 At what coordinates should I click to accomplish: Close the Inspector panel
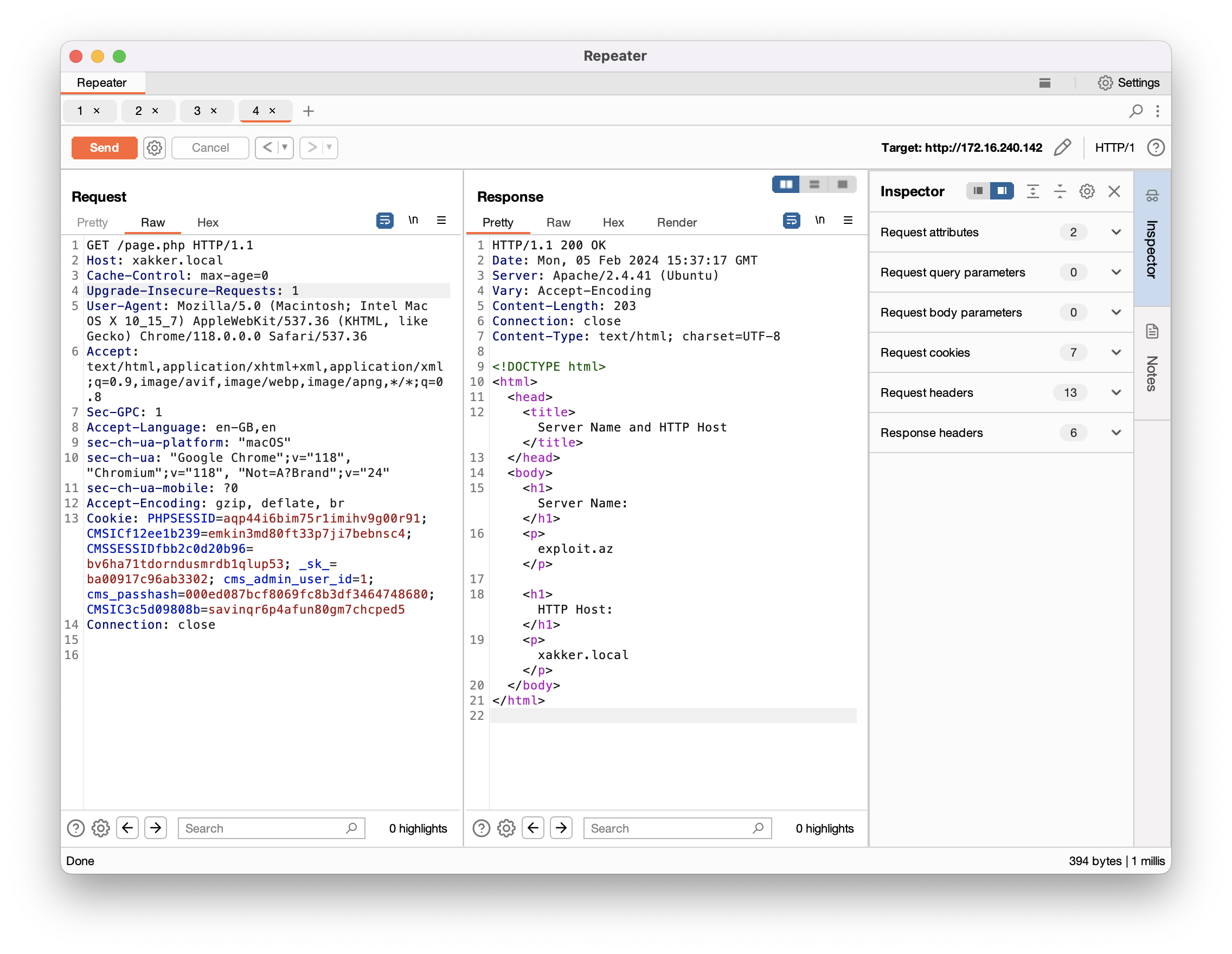pyautogui.click(x=1114, y=191)
